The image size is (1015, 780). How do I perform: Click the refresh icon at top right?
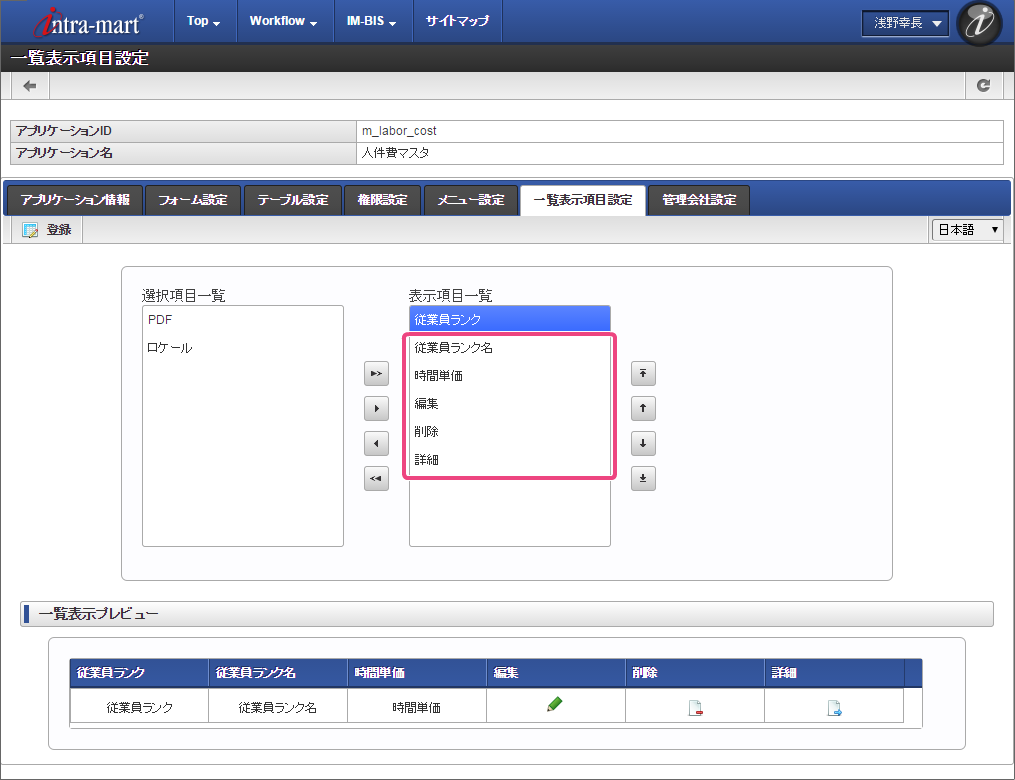click(984, 86)
